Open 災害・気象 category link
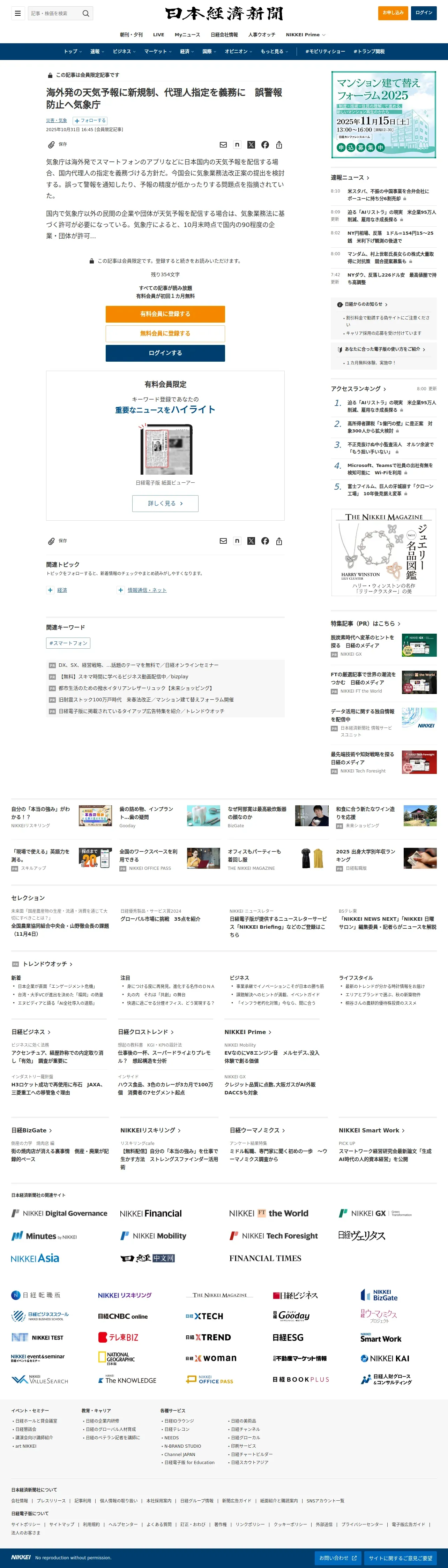Screen dimensions: 448x1568 point(57,121)
